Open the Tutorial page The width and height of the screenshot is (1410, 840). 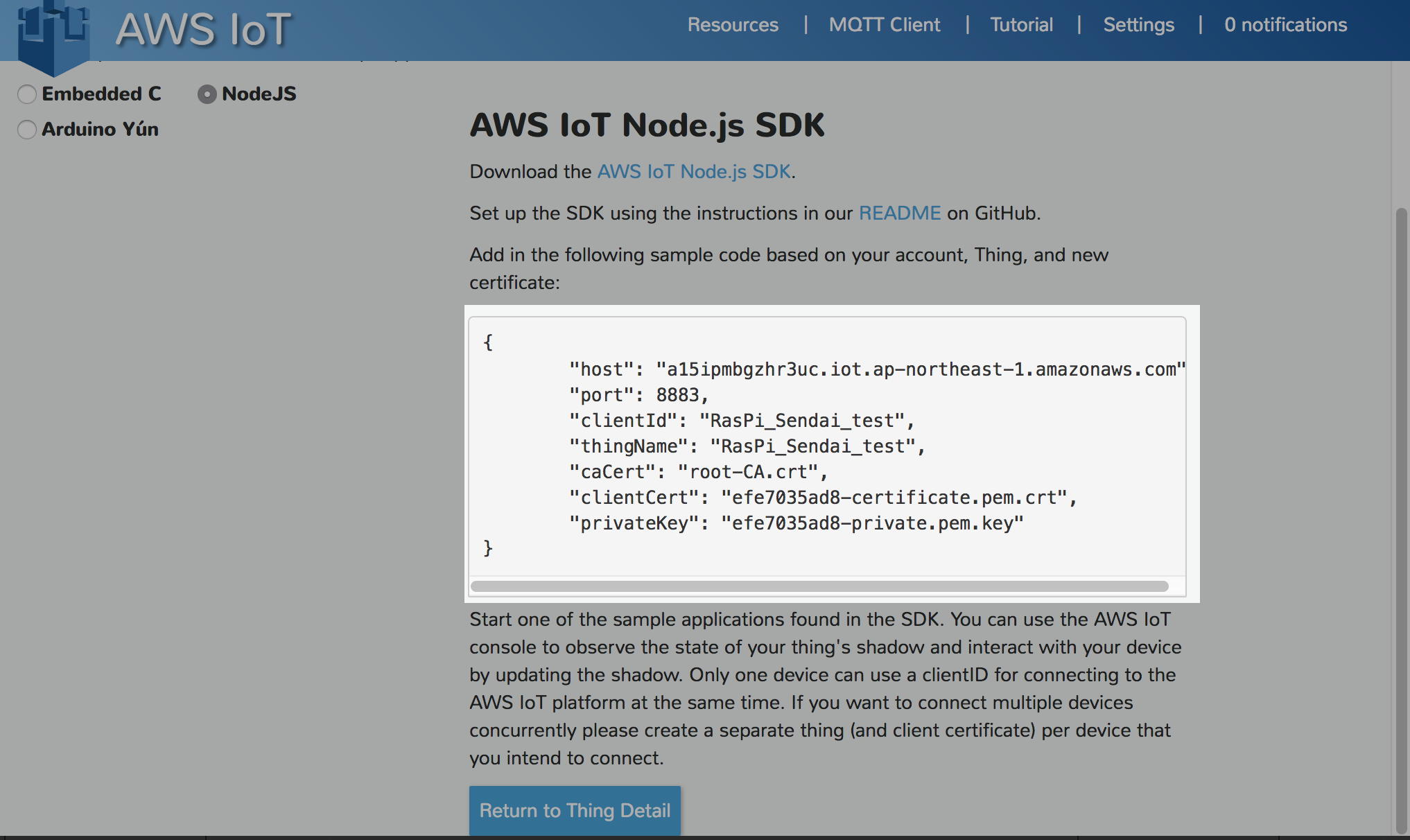tap(1021, 25)
